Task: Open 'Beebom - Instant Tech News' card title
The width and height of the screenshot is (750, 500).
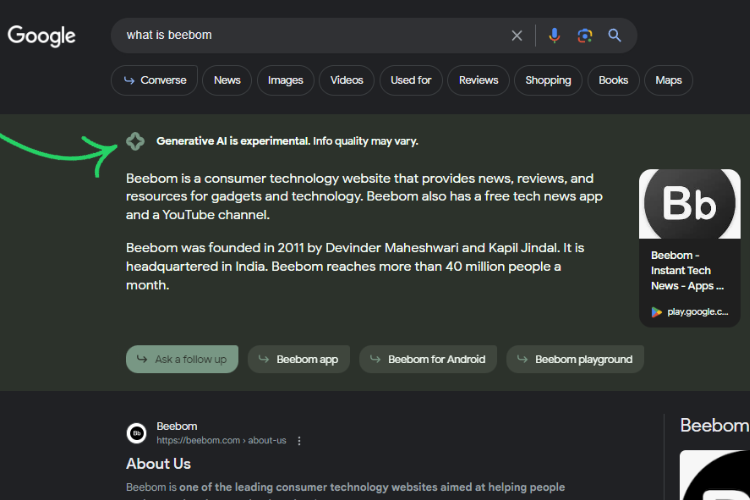Action: [x=687, y=270]
